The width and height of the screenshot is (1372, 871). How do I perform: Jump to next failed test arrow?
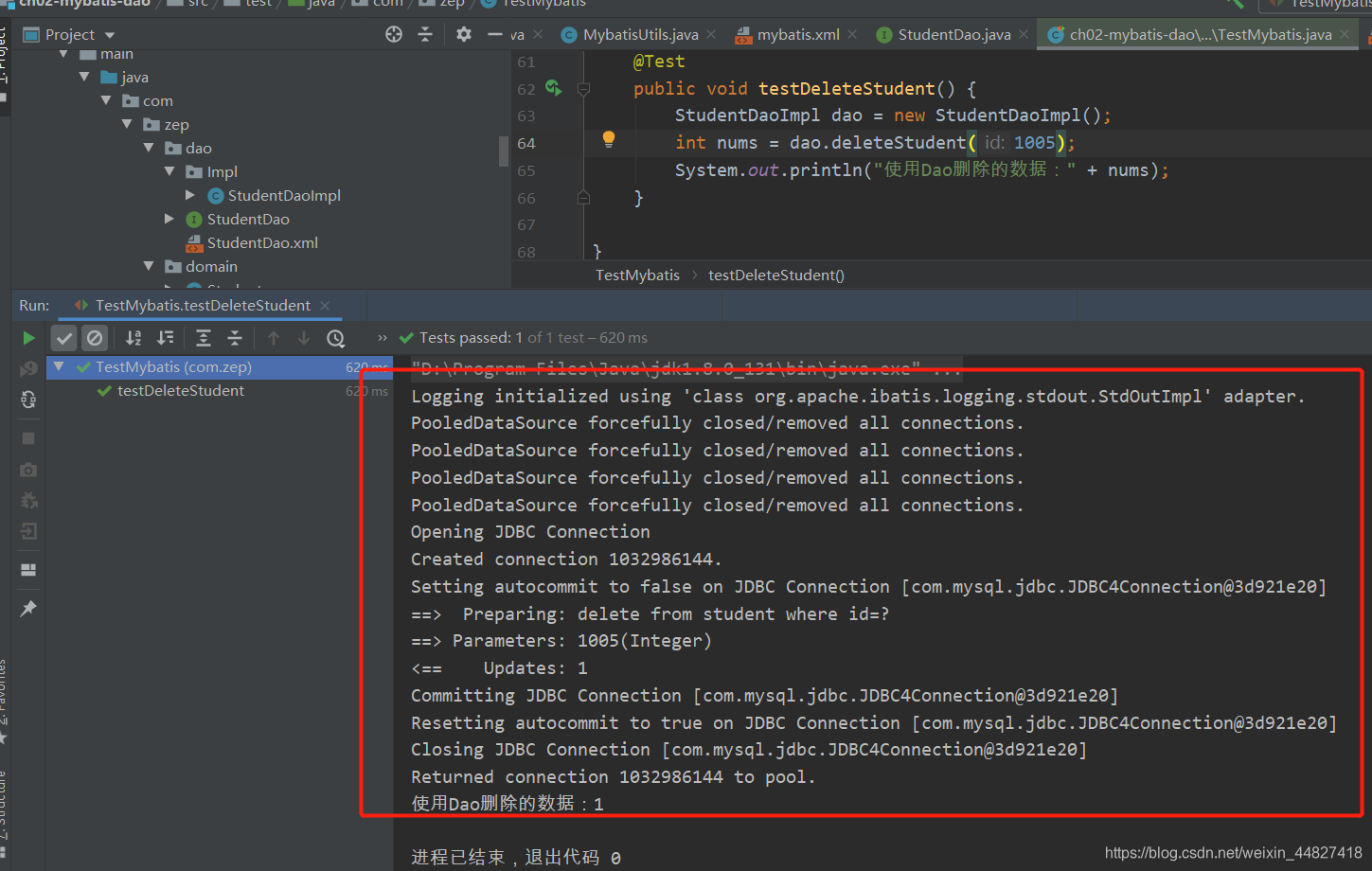(304, 338)
